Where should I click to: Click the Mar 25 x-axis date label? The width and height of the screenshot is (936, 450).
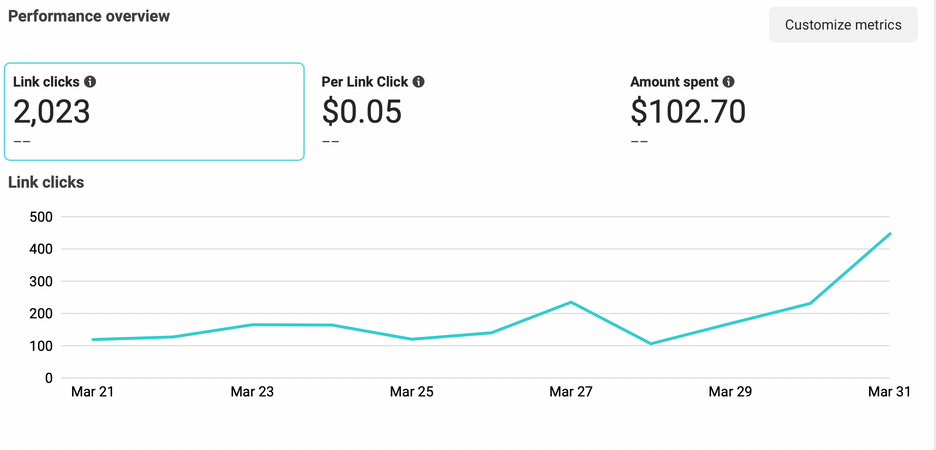point(411,392)
